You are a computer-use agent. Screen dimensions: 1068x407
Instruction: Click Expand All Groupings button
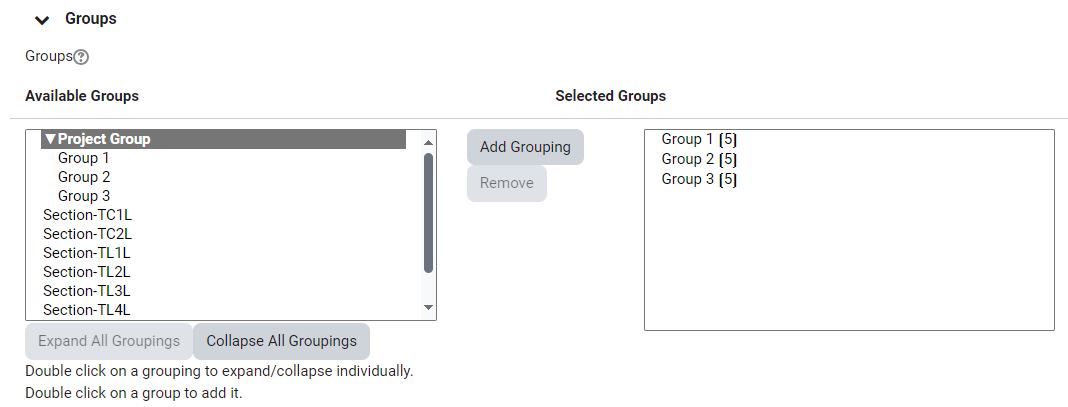(109, 341)
